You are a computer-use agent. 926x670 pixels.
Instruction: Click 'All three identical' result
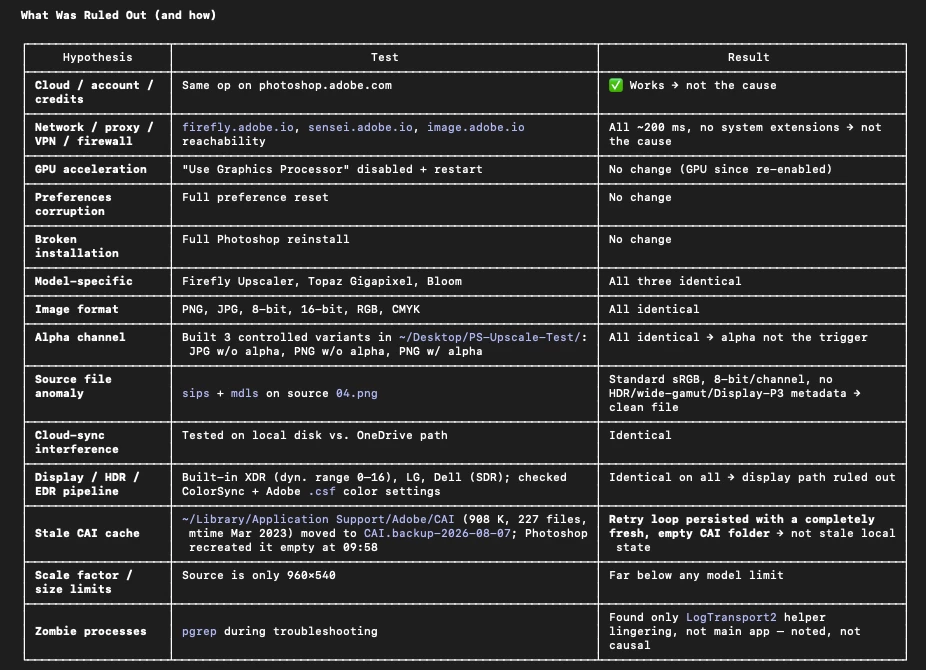[x=675, y=281]
